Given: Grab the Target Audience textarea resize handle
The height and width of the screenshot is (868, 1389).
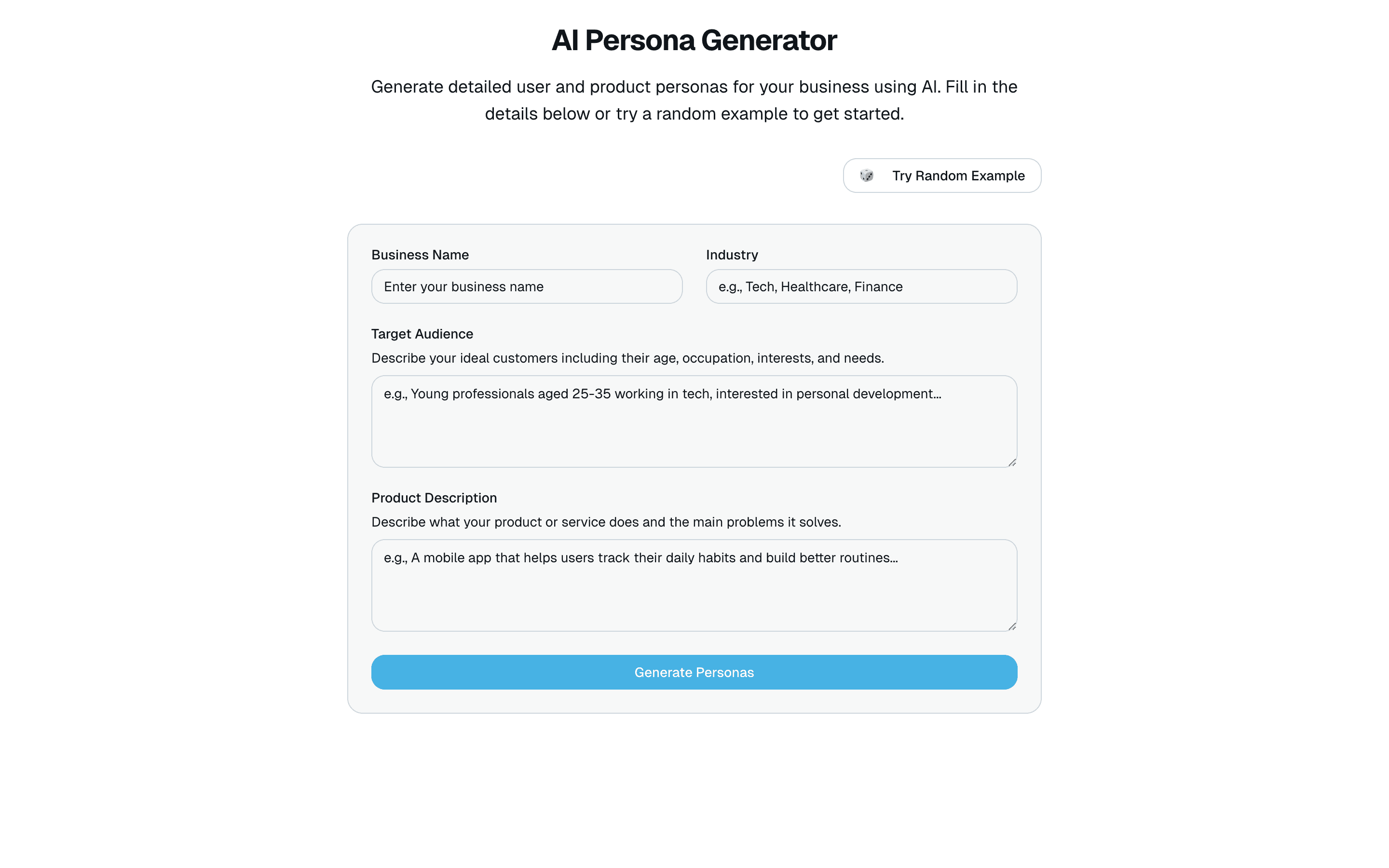Looking at the screenshot, I should (1012, 462).
